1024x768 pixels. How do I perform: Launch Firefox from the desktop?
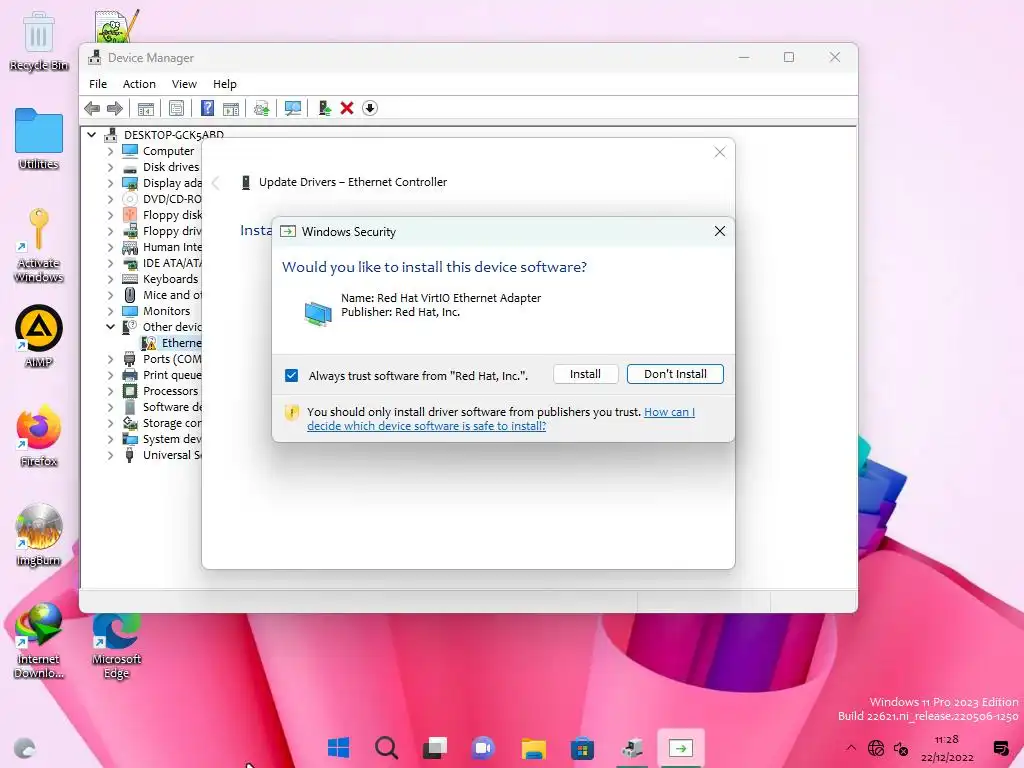39,436
